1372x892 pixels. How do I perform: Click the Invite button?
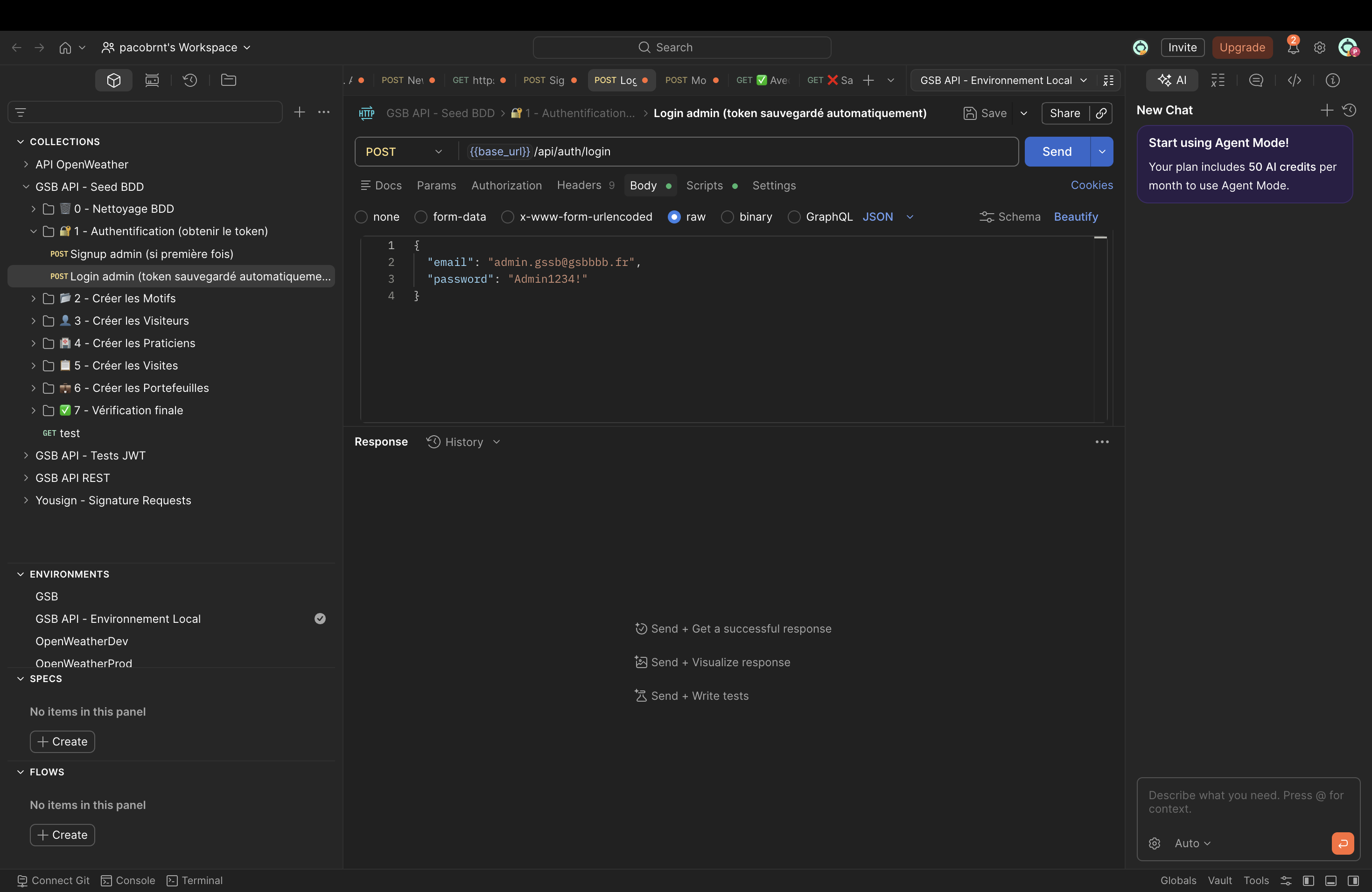[1183, 47]
